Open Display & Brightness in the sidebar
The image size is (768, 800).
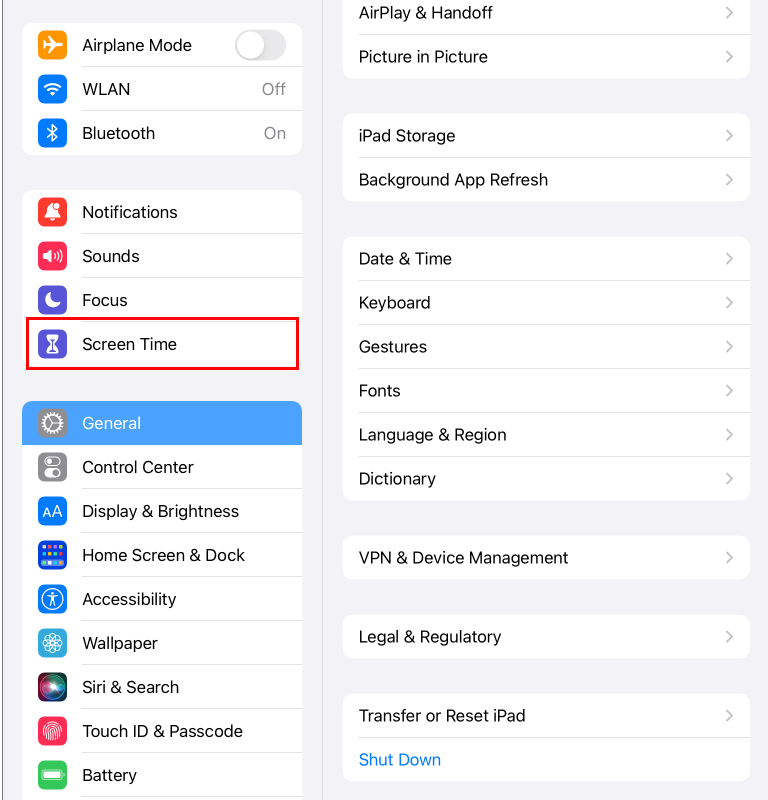pos(162,511)
